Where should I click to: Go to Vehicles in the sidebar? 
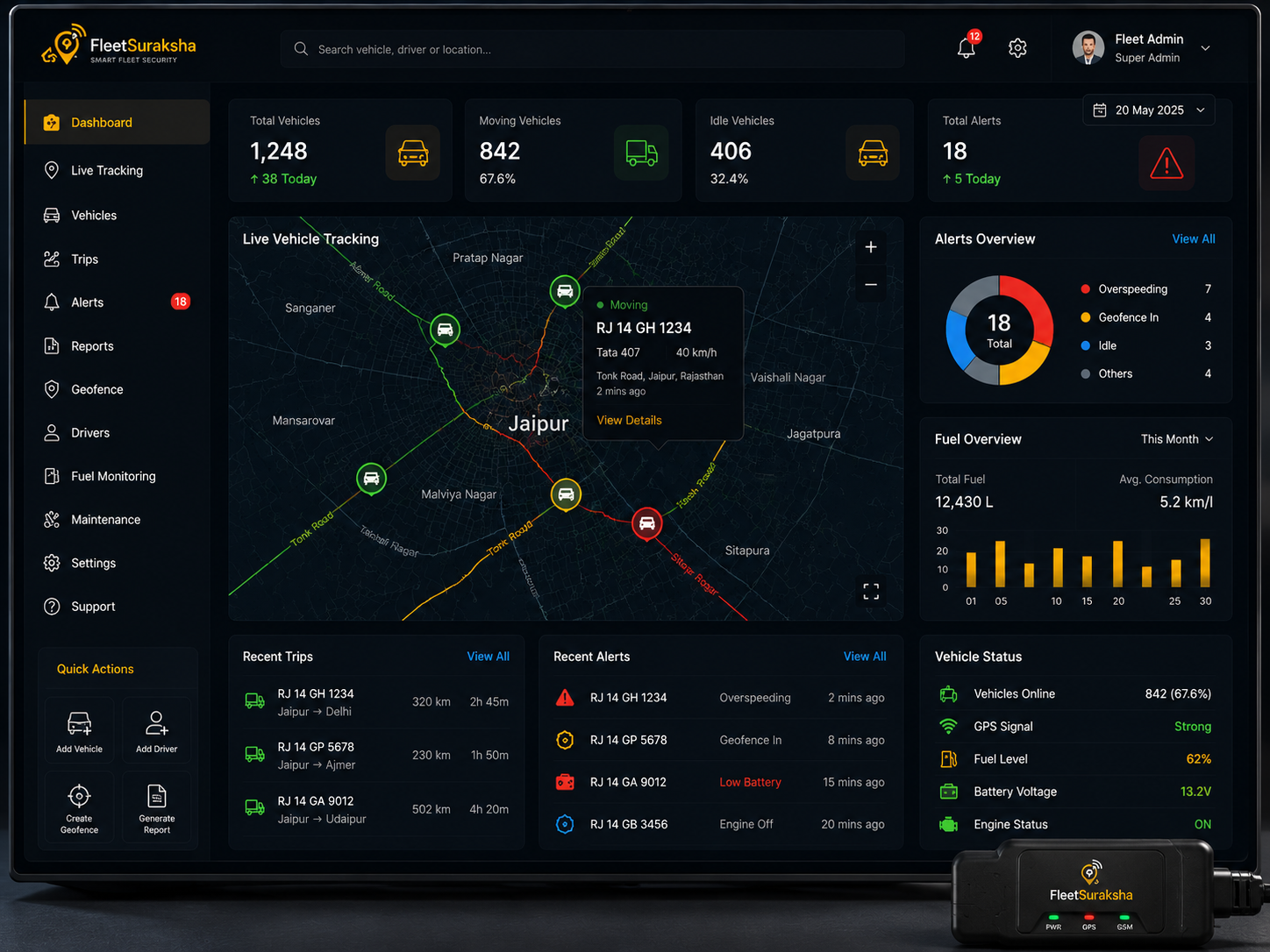tap(117, 215)
